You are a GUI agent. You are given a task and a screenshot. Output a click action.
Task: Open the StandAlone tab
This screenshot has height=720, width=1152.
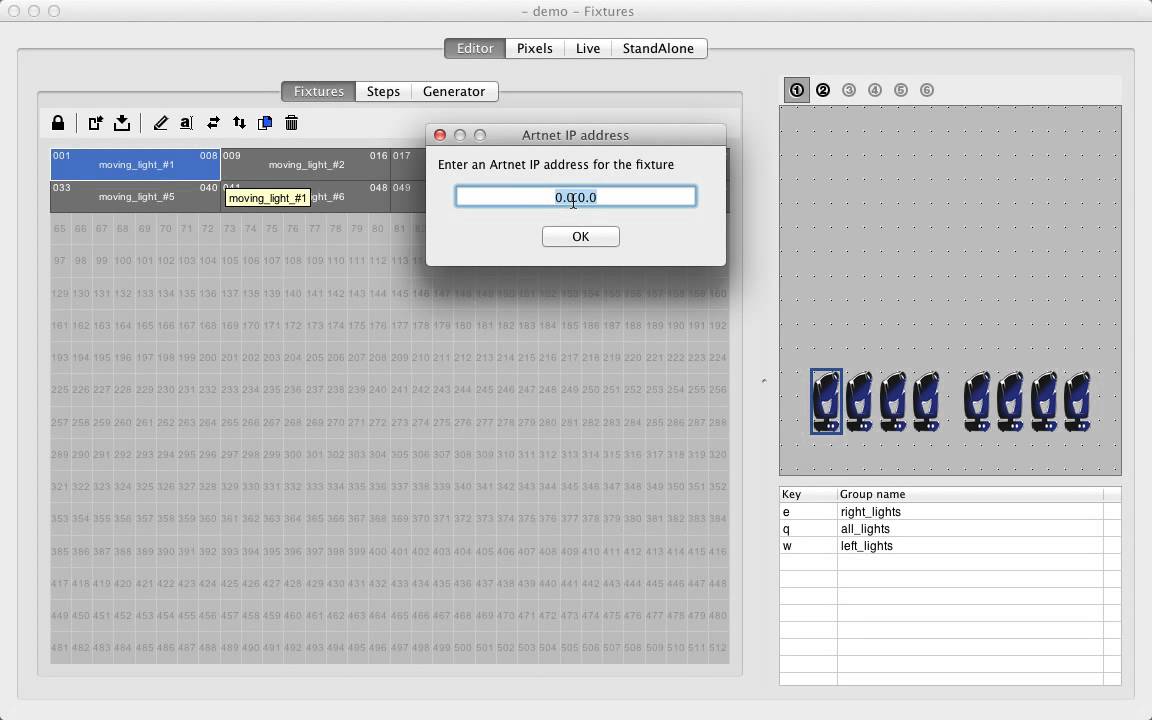658,48
